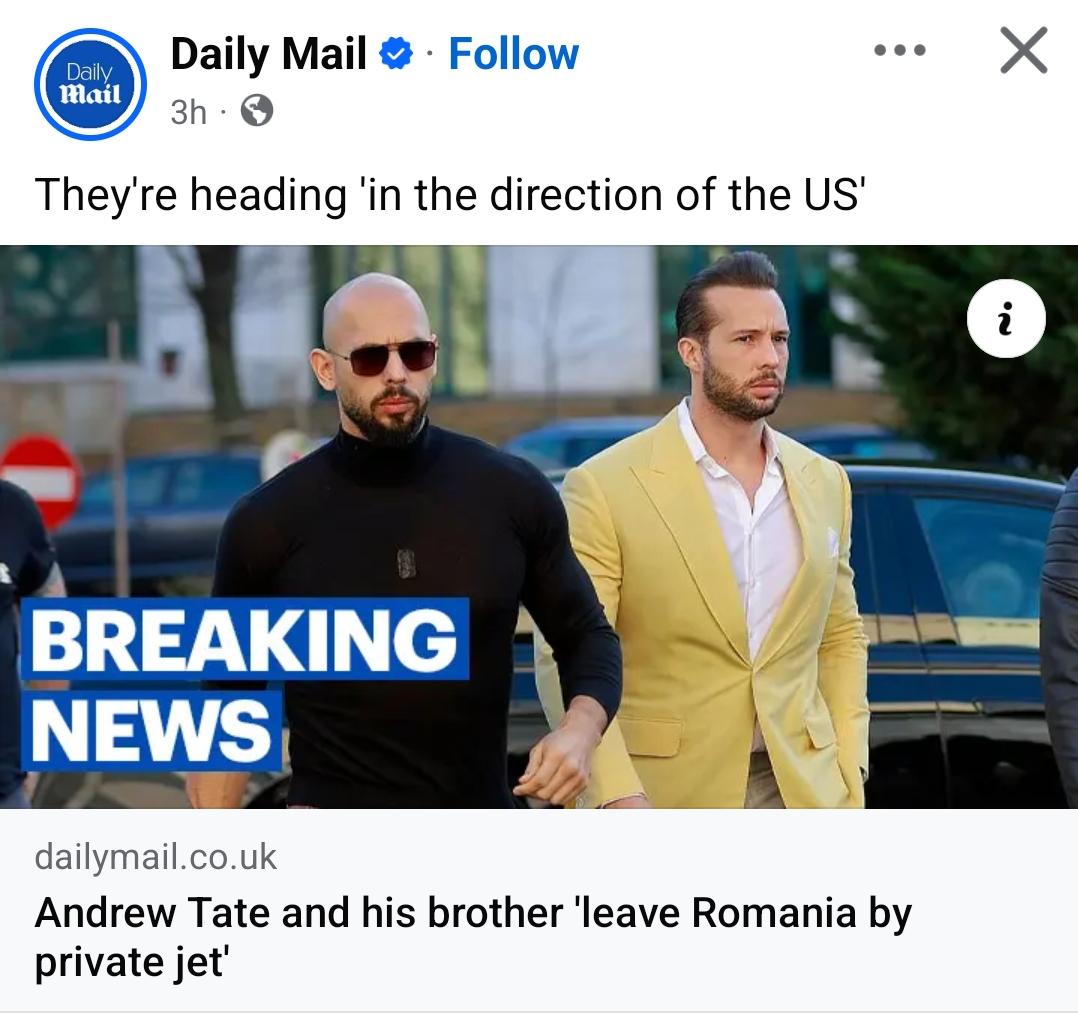This screenshot has width=1078, height=1024.
Task: Click the globe public audience icon
Action: tap(256, 111)
